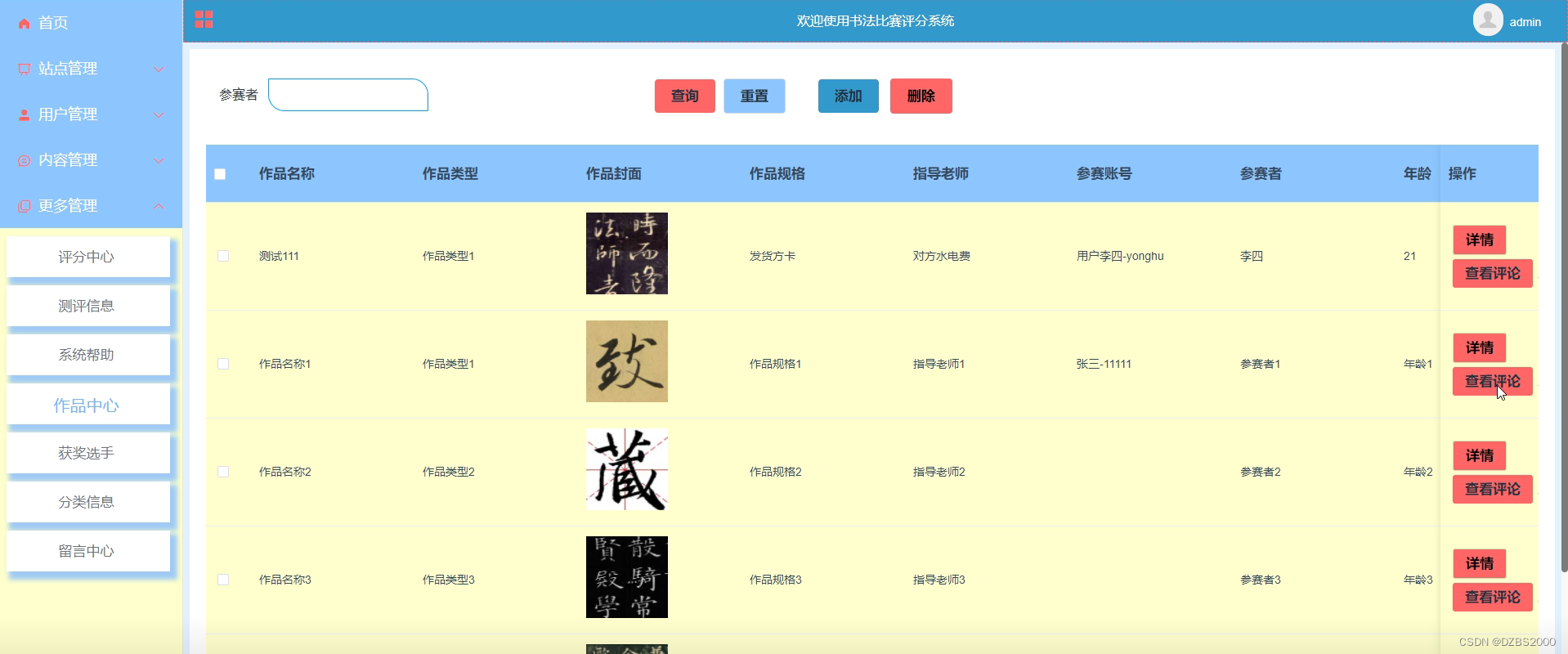Click the cell 参赛者3

pyautogui.click(x=1261, y=580)
